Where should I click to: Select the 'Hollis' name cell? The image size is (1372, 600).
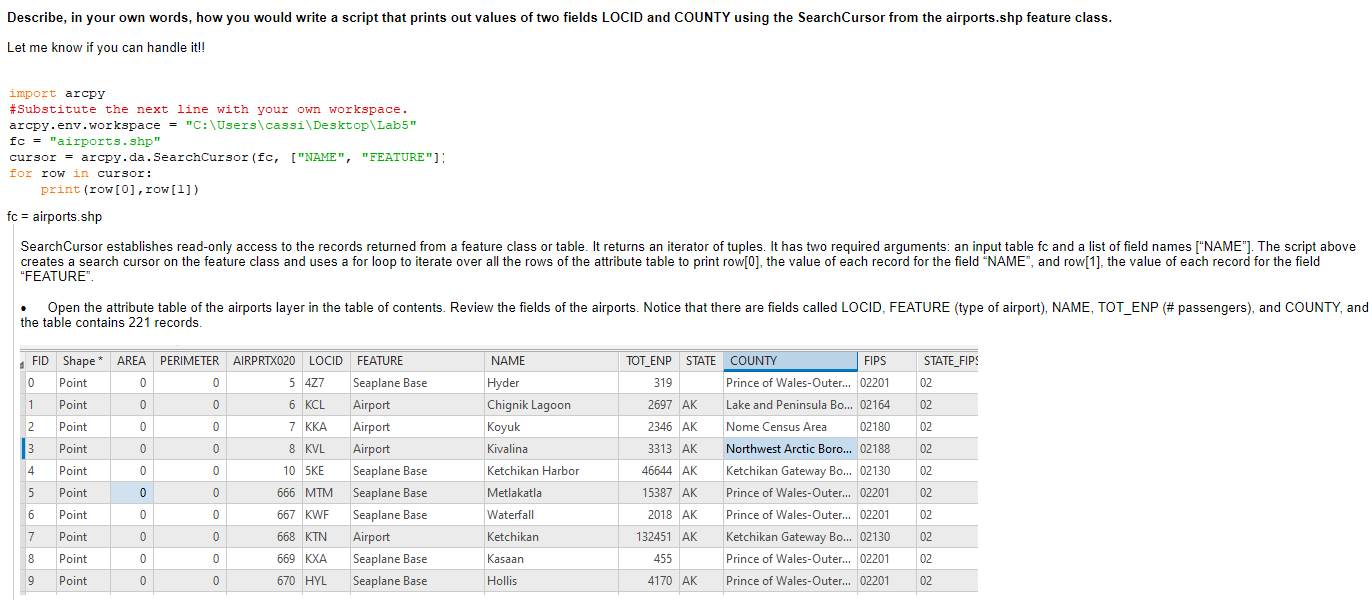[552, 581]
